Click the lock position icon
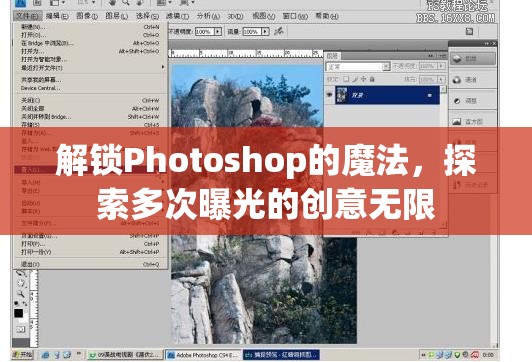The image size is (532, 362). coord(363,79)
